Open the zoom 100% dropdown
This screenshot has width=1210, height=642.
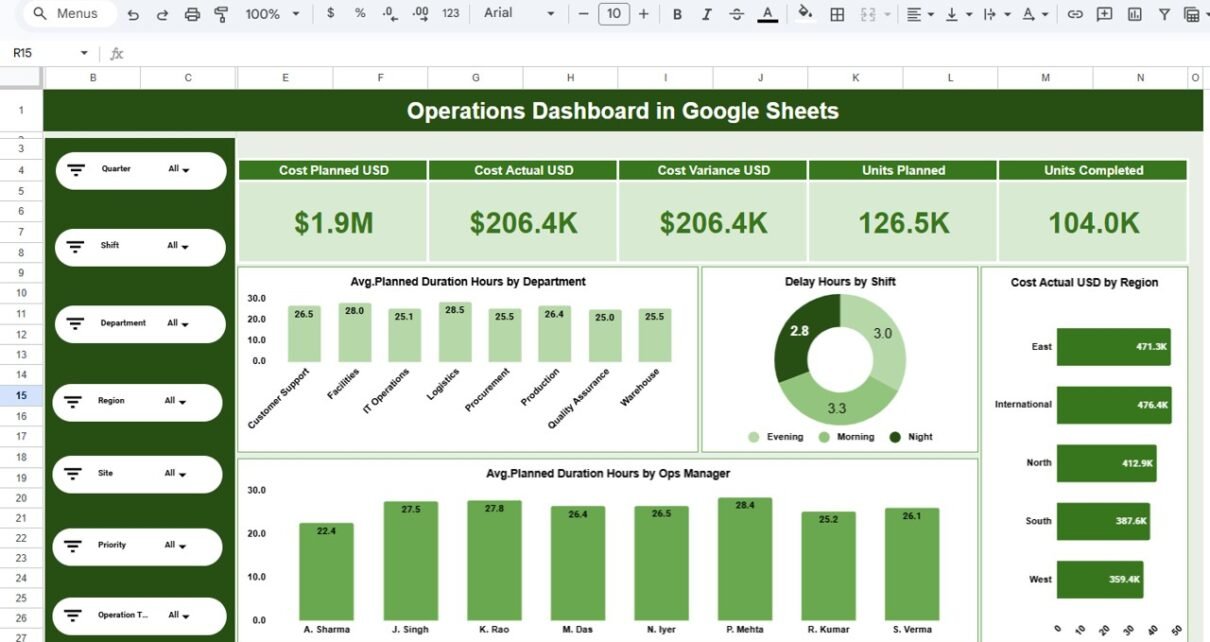[272, 14]
